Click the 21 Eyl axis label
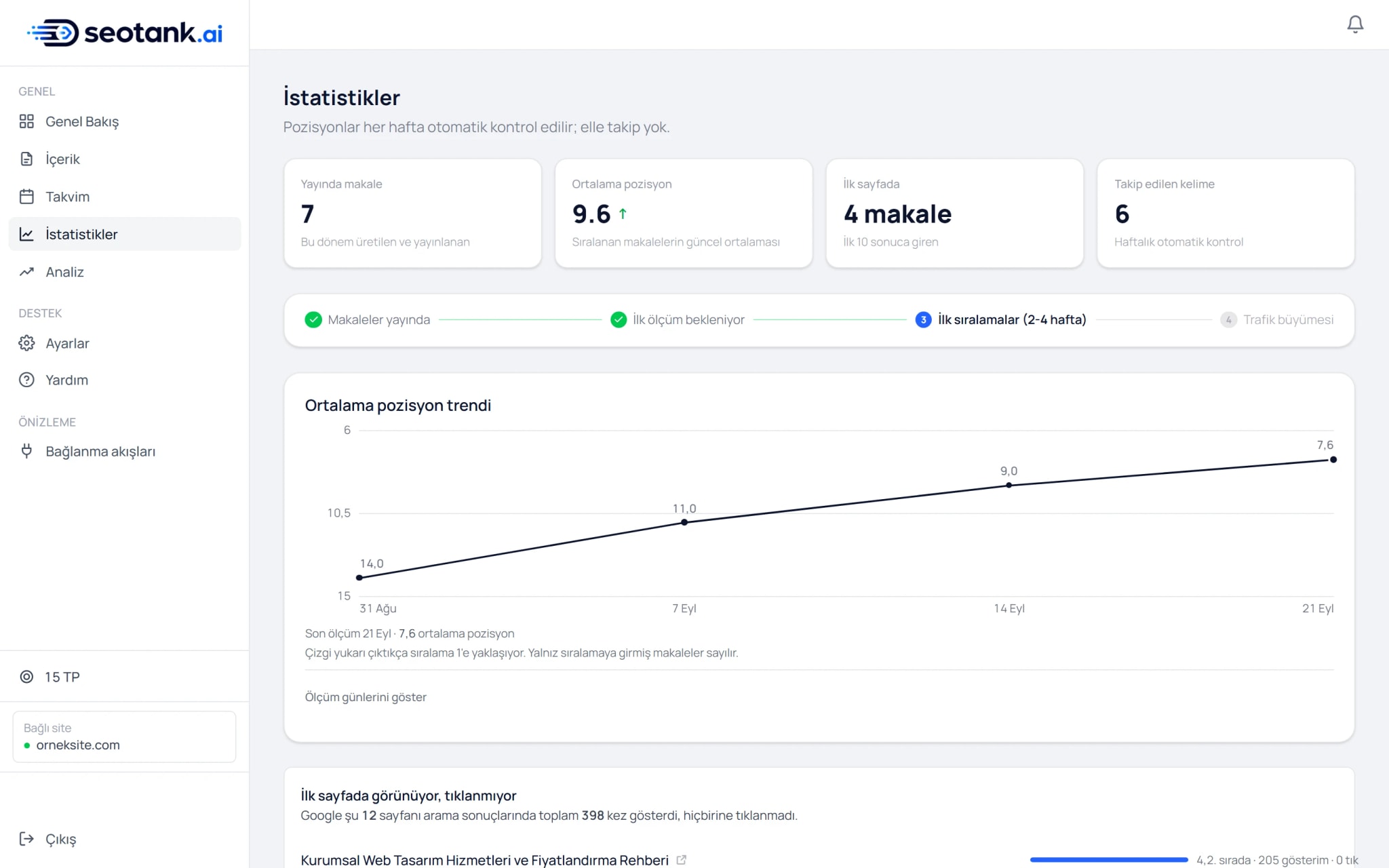This screenshot has width=1389, height=868. click(x=1318, y=608)
